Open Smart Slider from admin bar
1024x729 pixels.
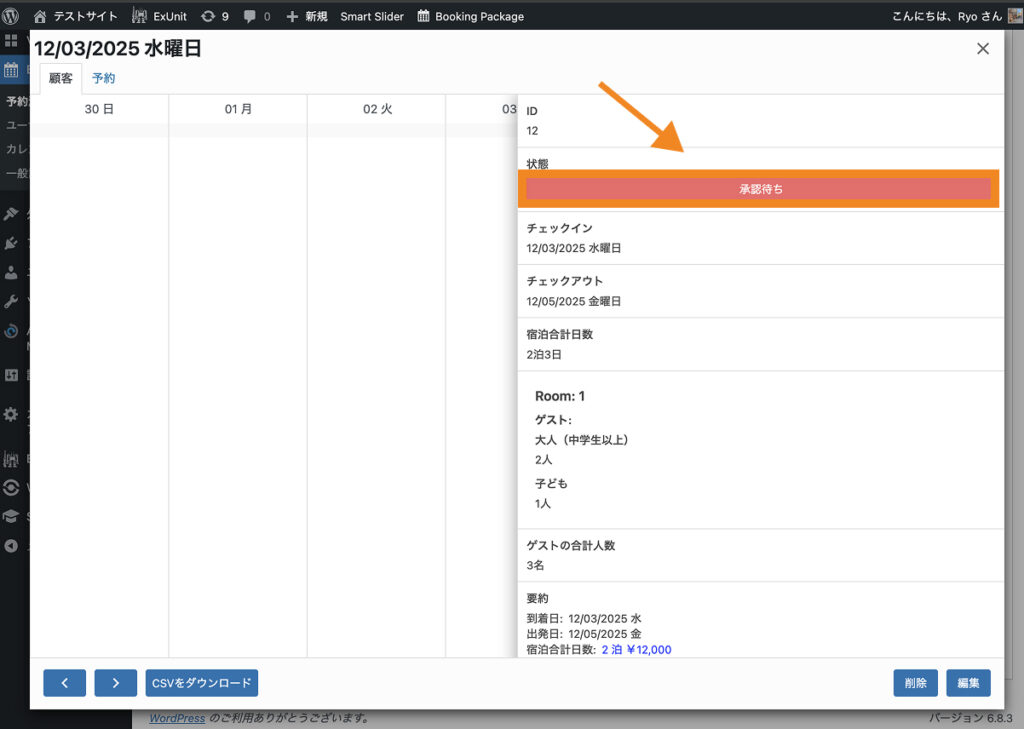tap(371, 16)
